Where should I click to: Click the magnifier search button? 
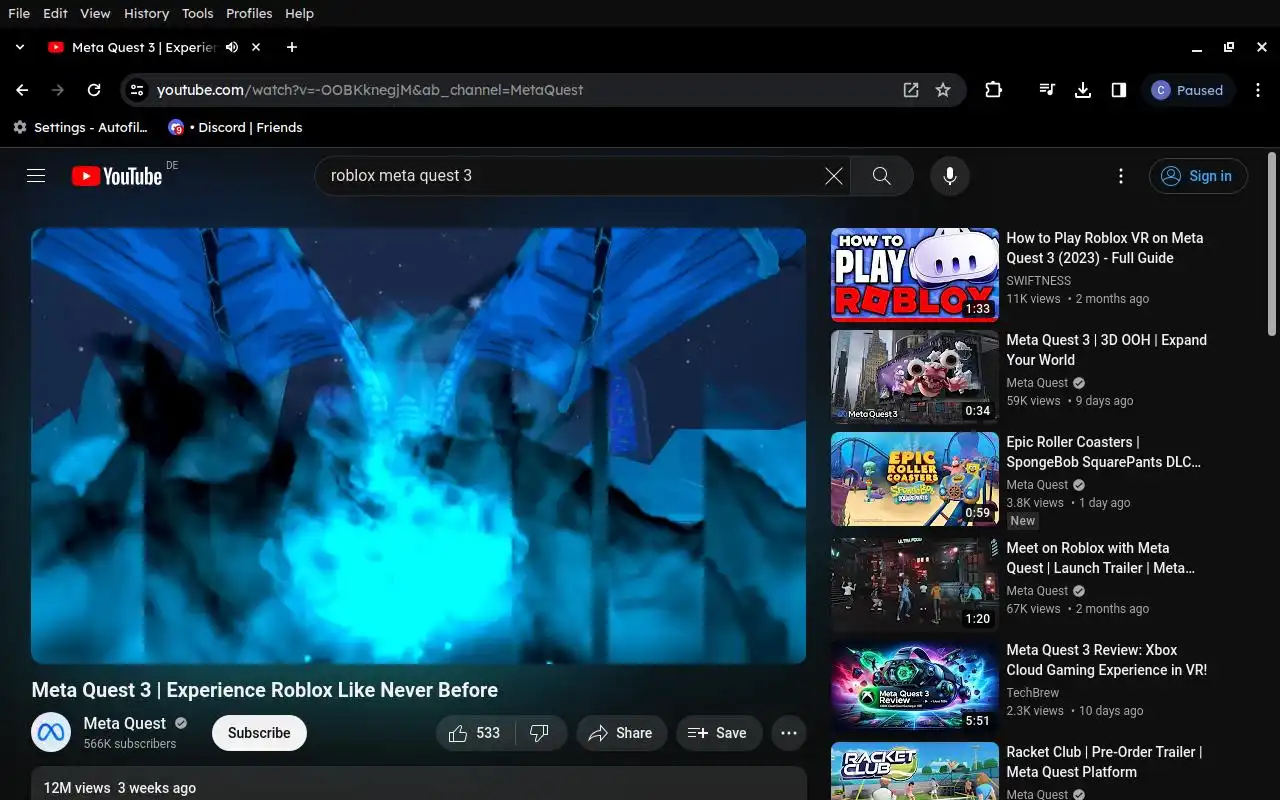point(881,176)
